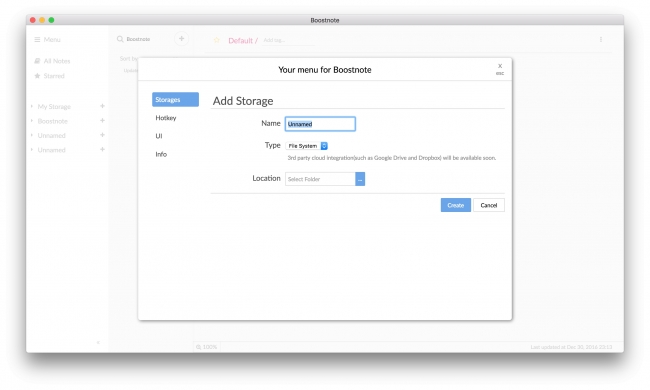Open the hamburger Menu icon
The height and width of the screenshot is (390, 650).
(37, 40)
